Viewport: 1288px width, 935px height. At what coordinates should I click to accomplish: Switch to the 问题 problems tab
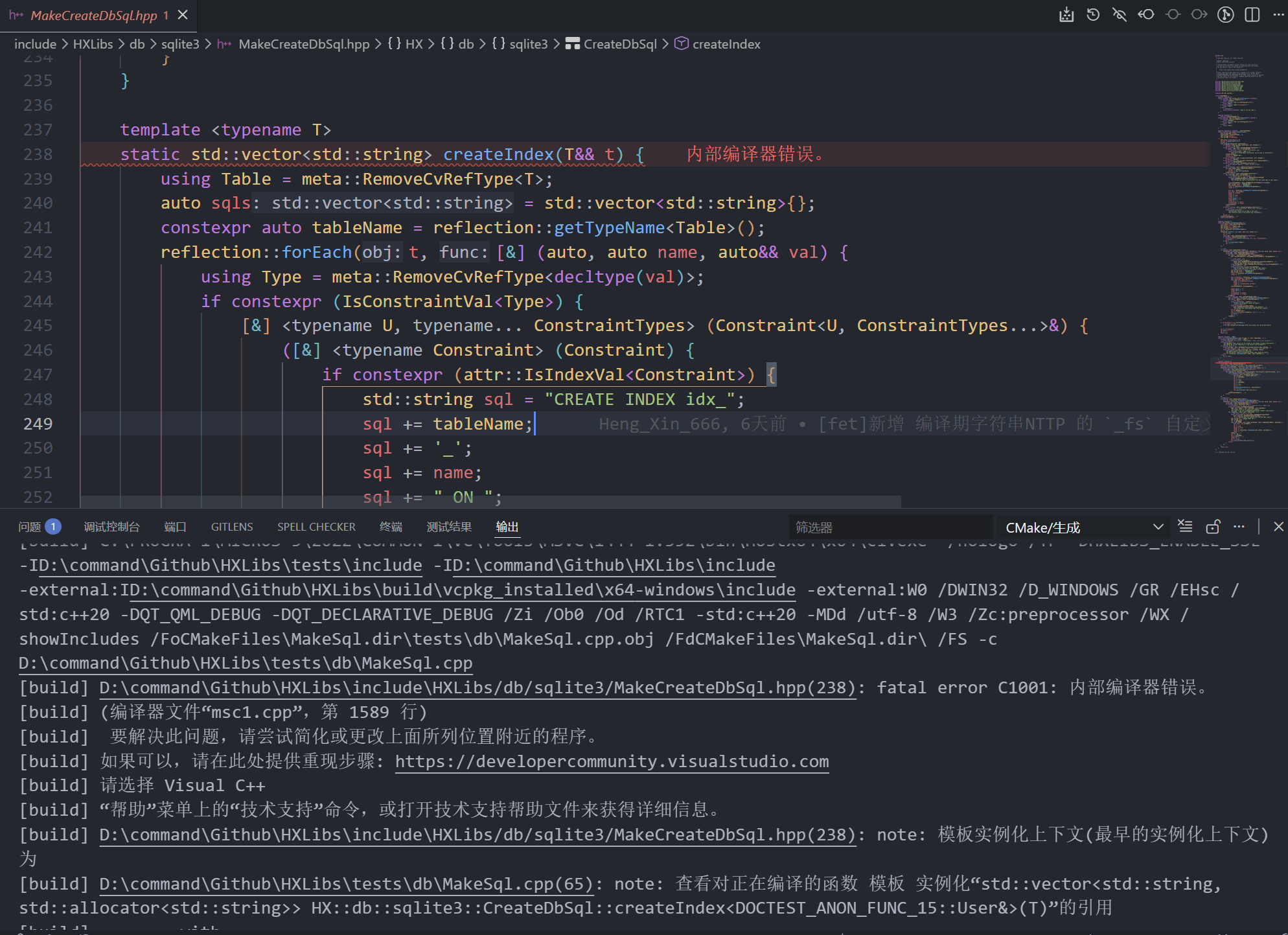point(30,527)
